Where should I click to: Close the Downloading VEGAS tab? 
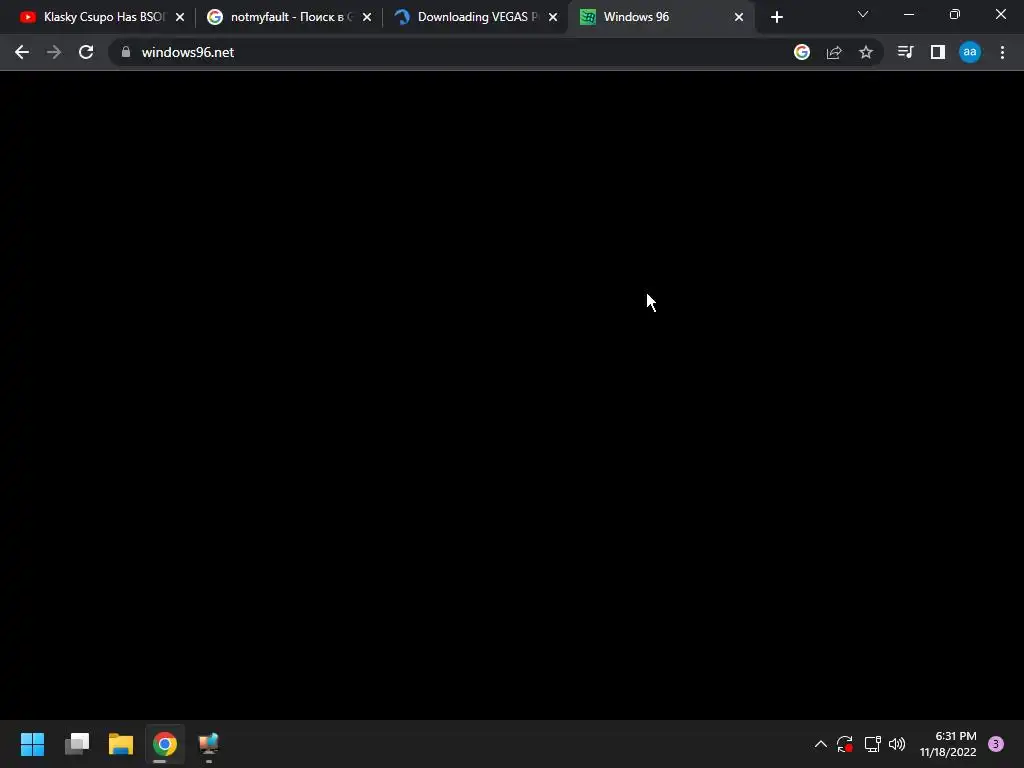pos(553,17)
